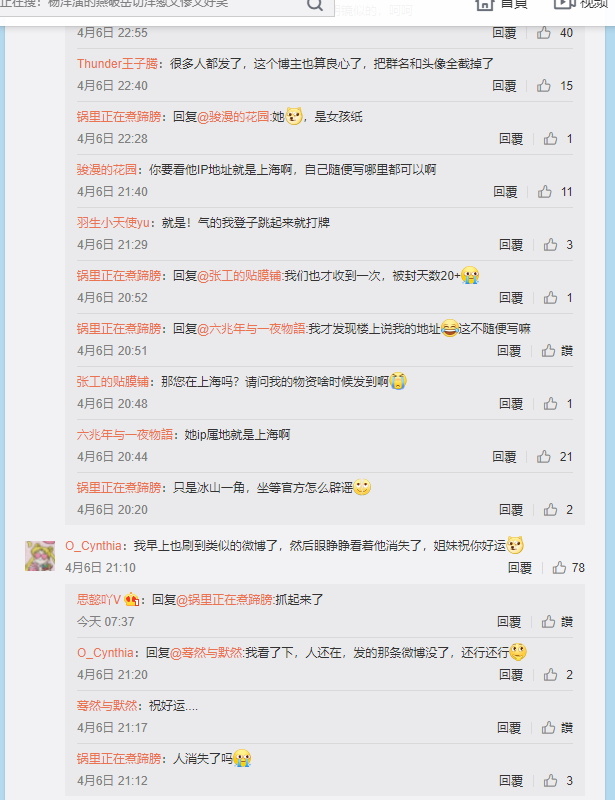Open the @张工的贴膜铺 mention link
The width and height of the screenshot is (615, 800).
point(239,276)
